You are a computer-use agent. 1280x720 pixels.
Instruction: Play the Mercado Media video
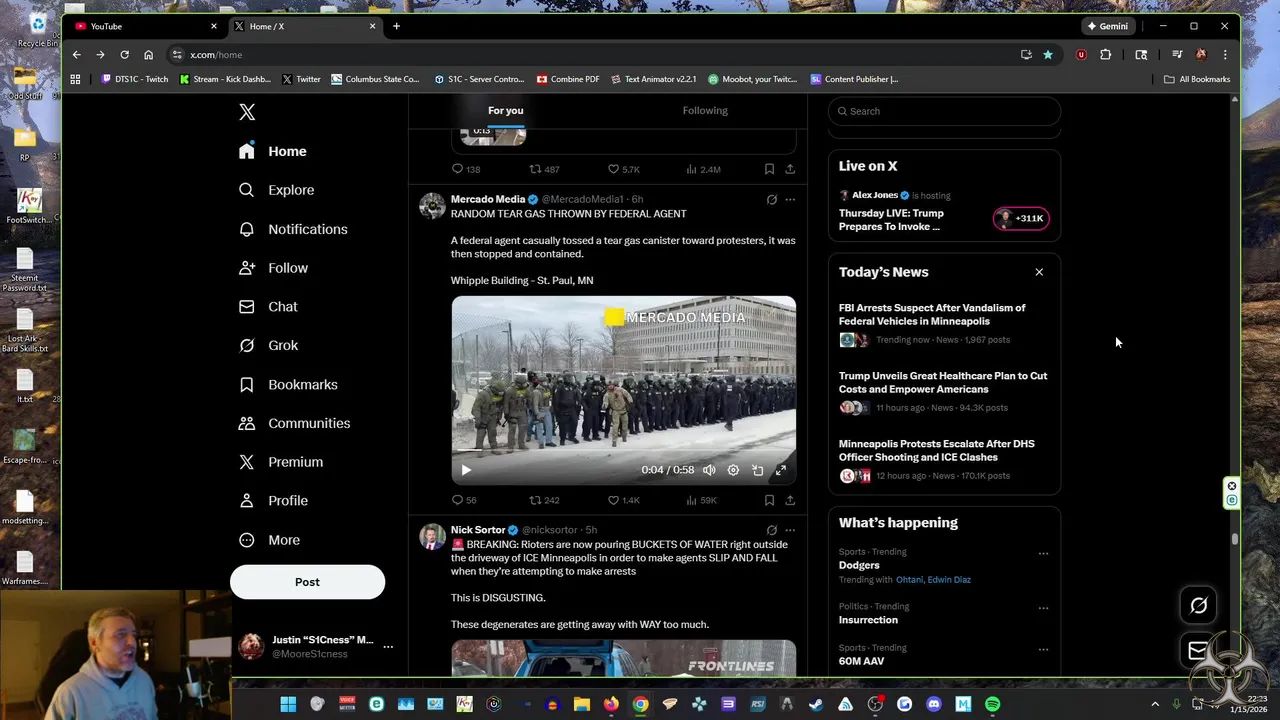(466, 470)
